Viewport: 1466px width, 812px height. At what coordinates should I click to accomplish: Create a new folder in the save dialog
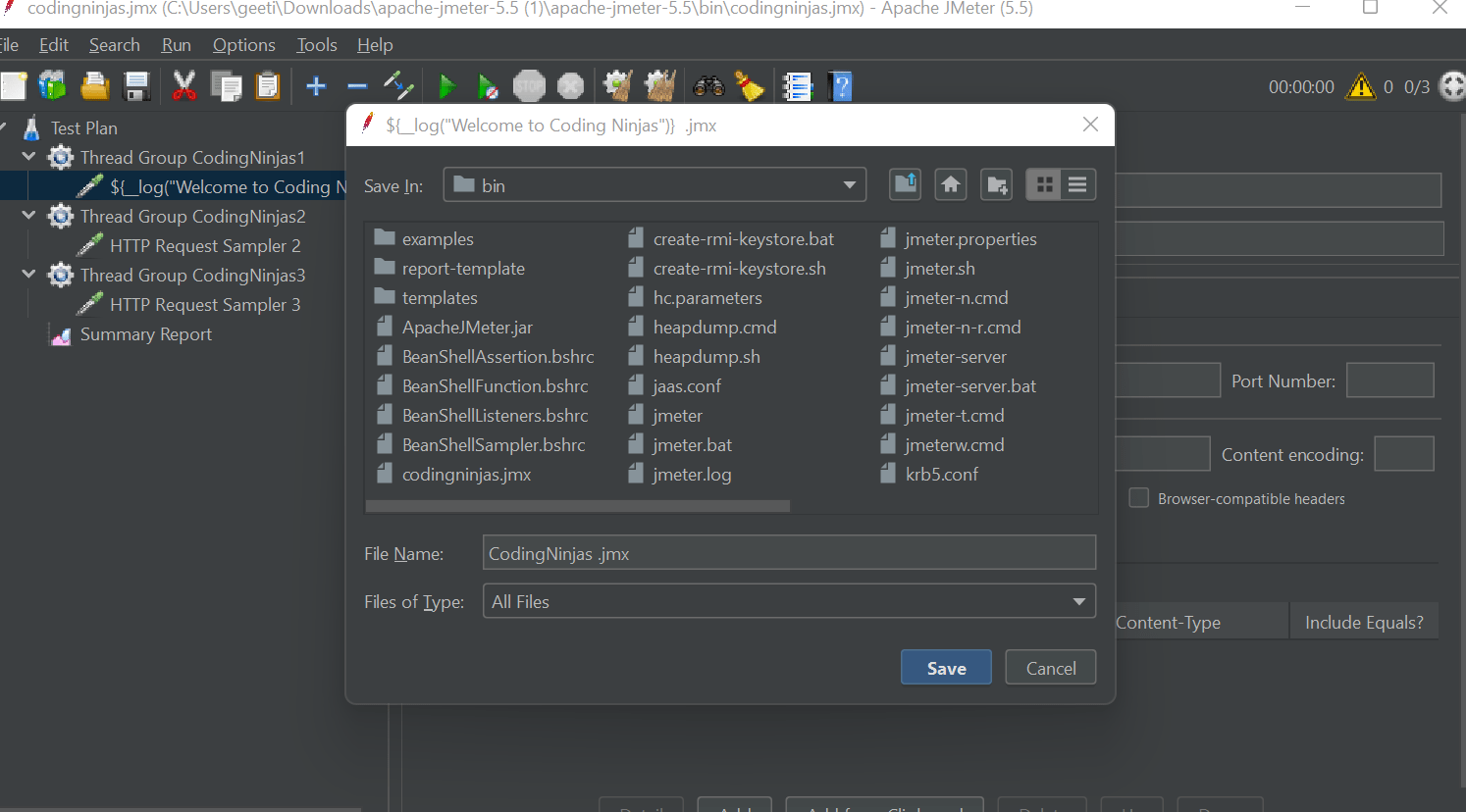click(x=996, y=184)
